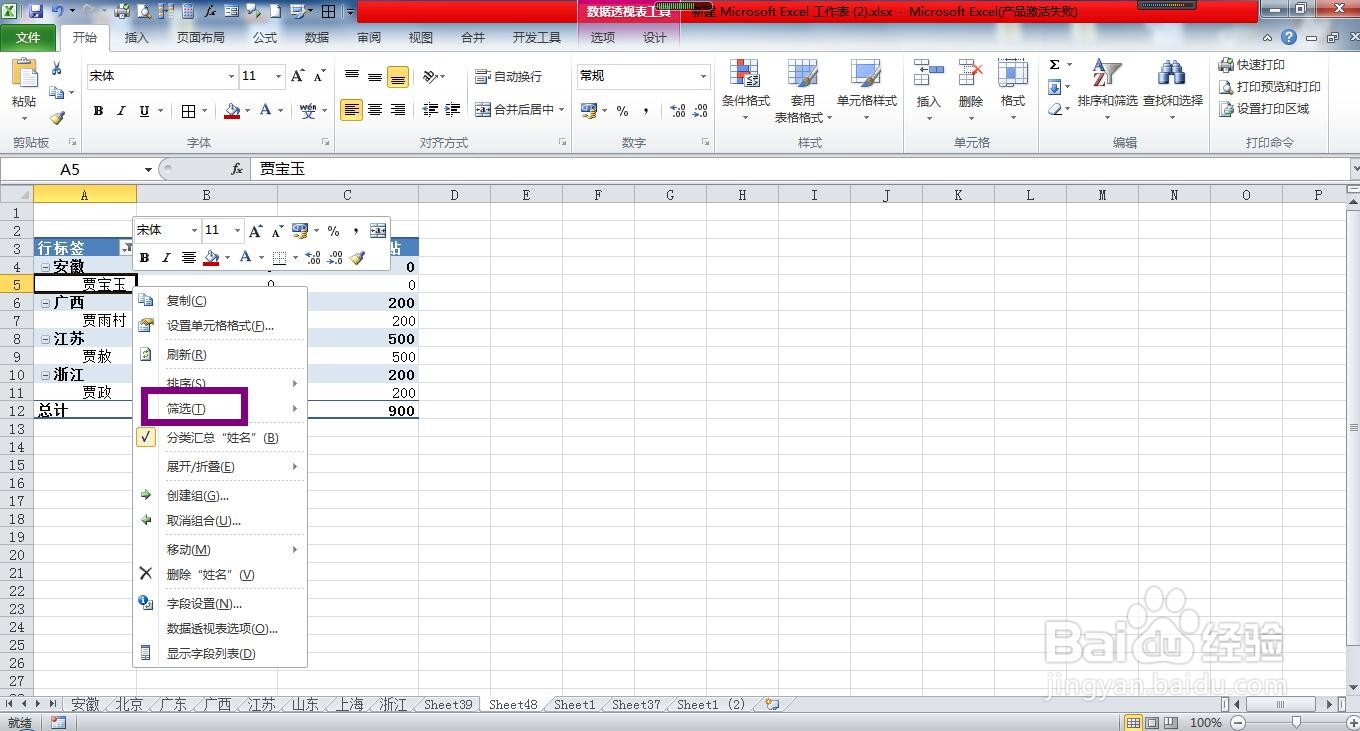Viewport: 1360px width, 731px height.
Task: Click ribbon fill color bucket
Action: click(x=232, y=111)
